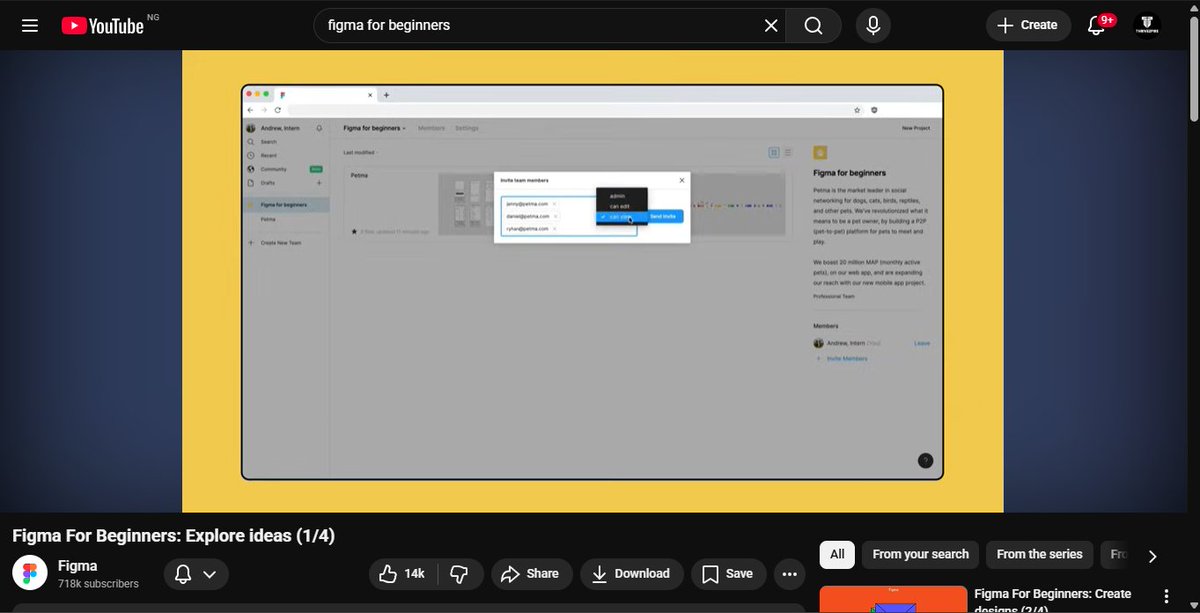Open the more actions ellipsis menu
The width and height of the screenshot is (1200, 613).
coord(790,574)
